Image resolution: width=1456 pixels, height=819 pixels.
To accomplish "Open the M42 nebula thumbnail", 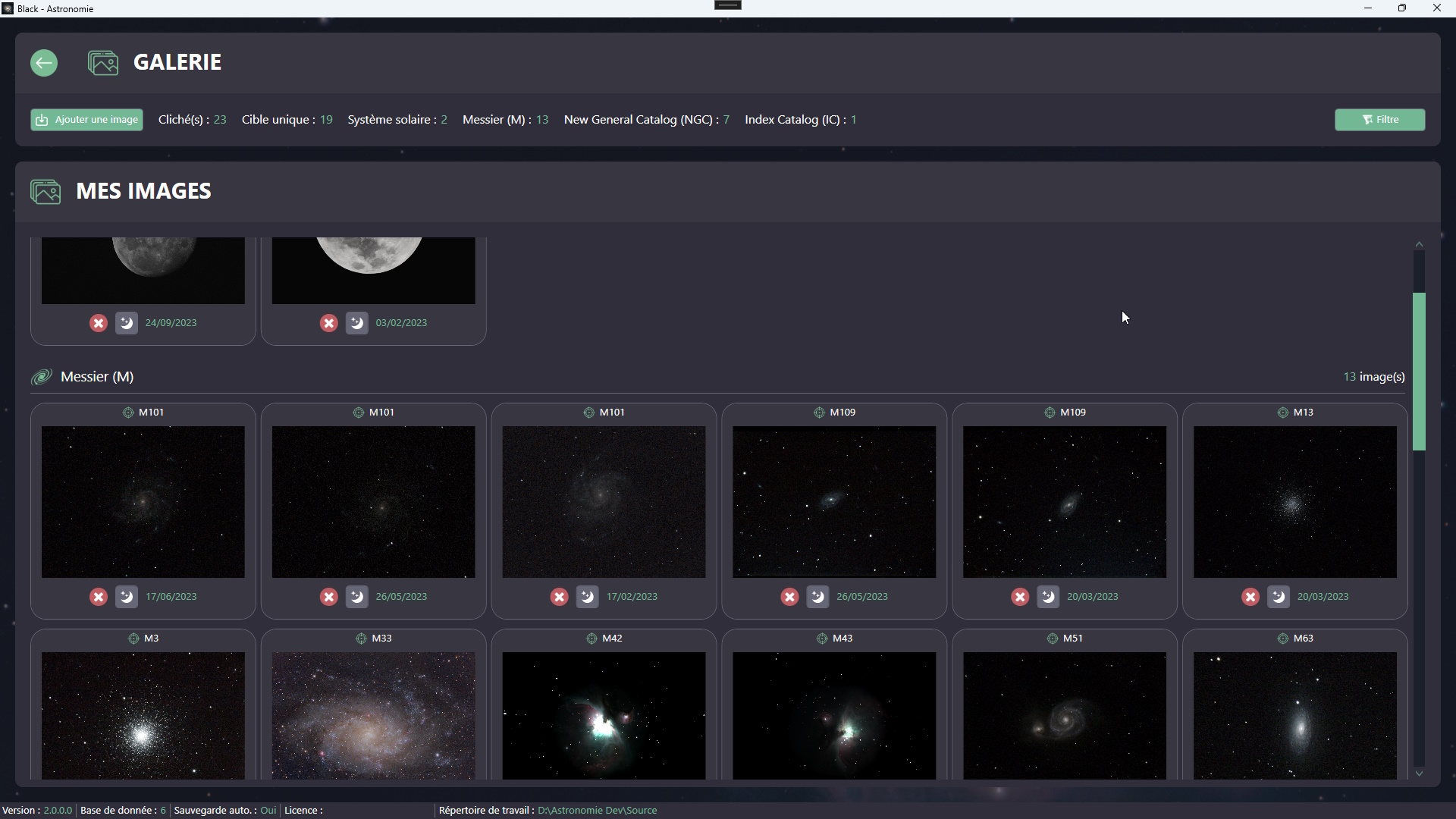I will click(604, 714).
